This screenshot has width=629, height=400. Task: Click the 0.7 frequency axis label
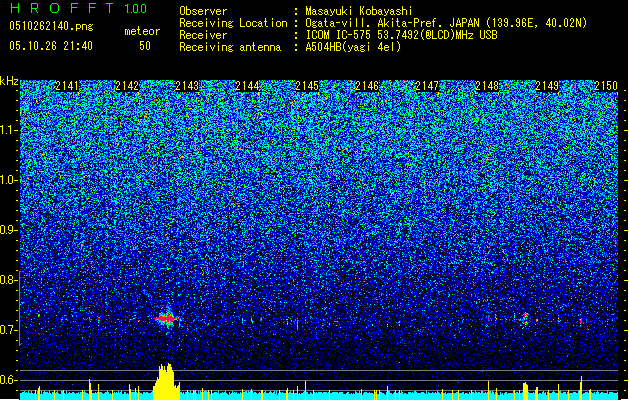[7, 330]
